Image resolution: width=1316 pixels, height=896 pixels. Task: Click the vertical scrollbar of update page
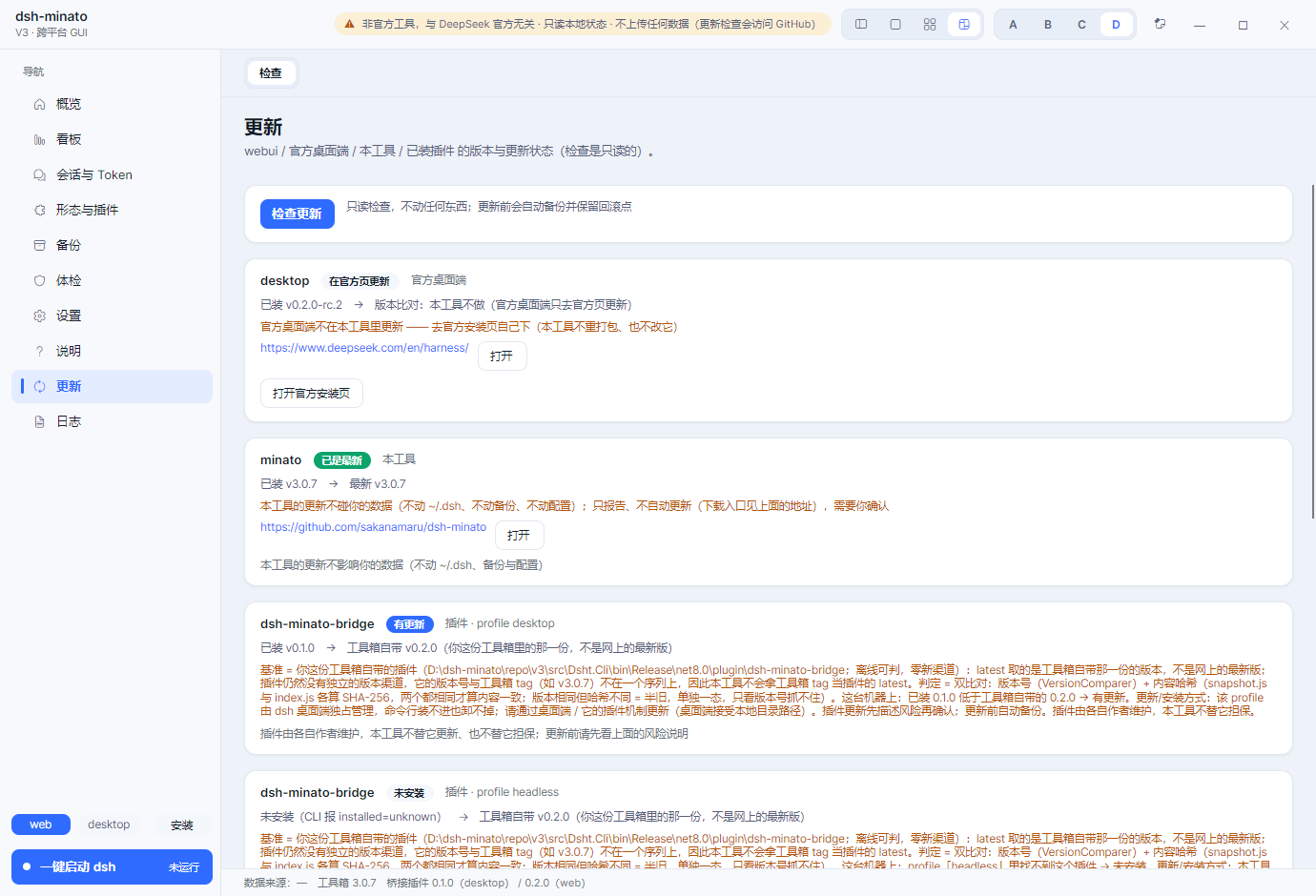pyautogui.click(x=1313, y=352)
